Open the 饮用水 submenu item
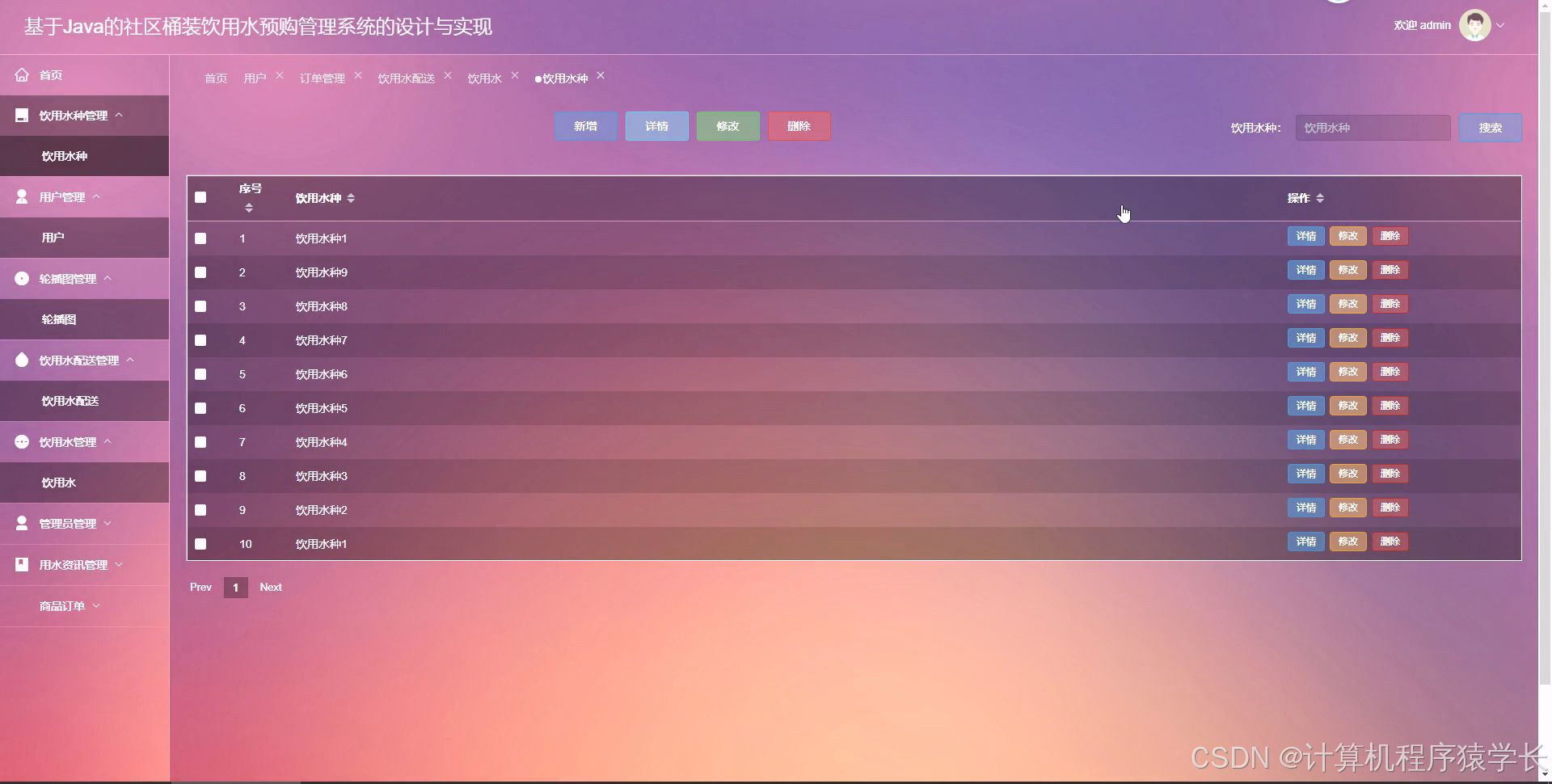1552x784 pixels. click(x=84, y=483)
